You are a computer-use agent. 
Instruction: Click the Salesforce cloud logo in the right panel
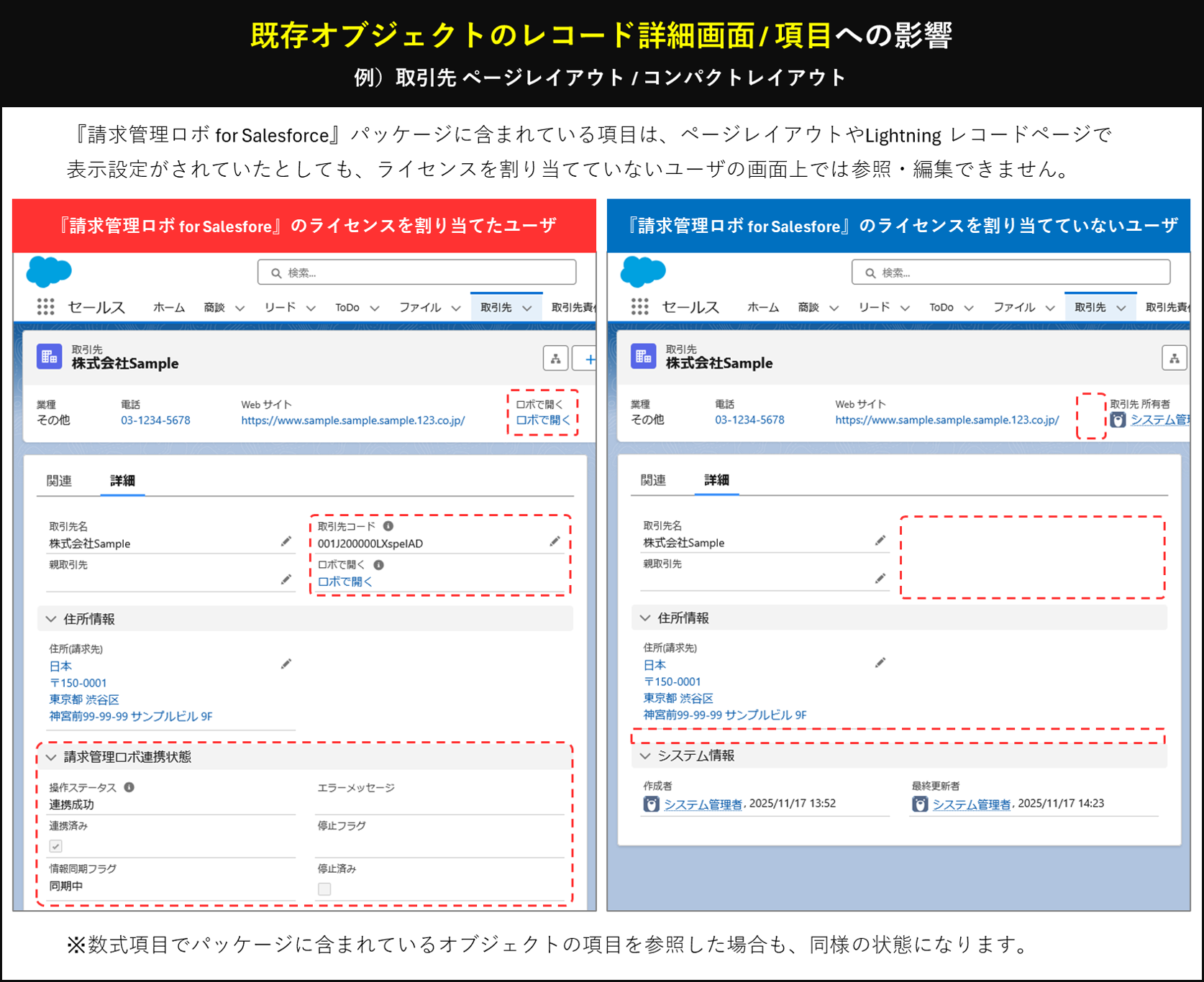click(x=642, y=272)
